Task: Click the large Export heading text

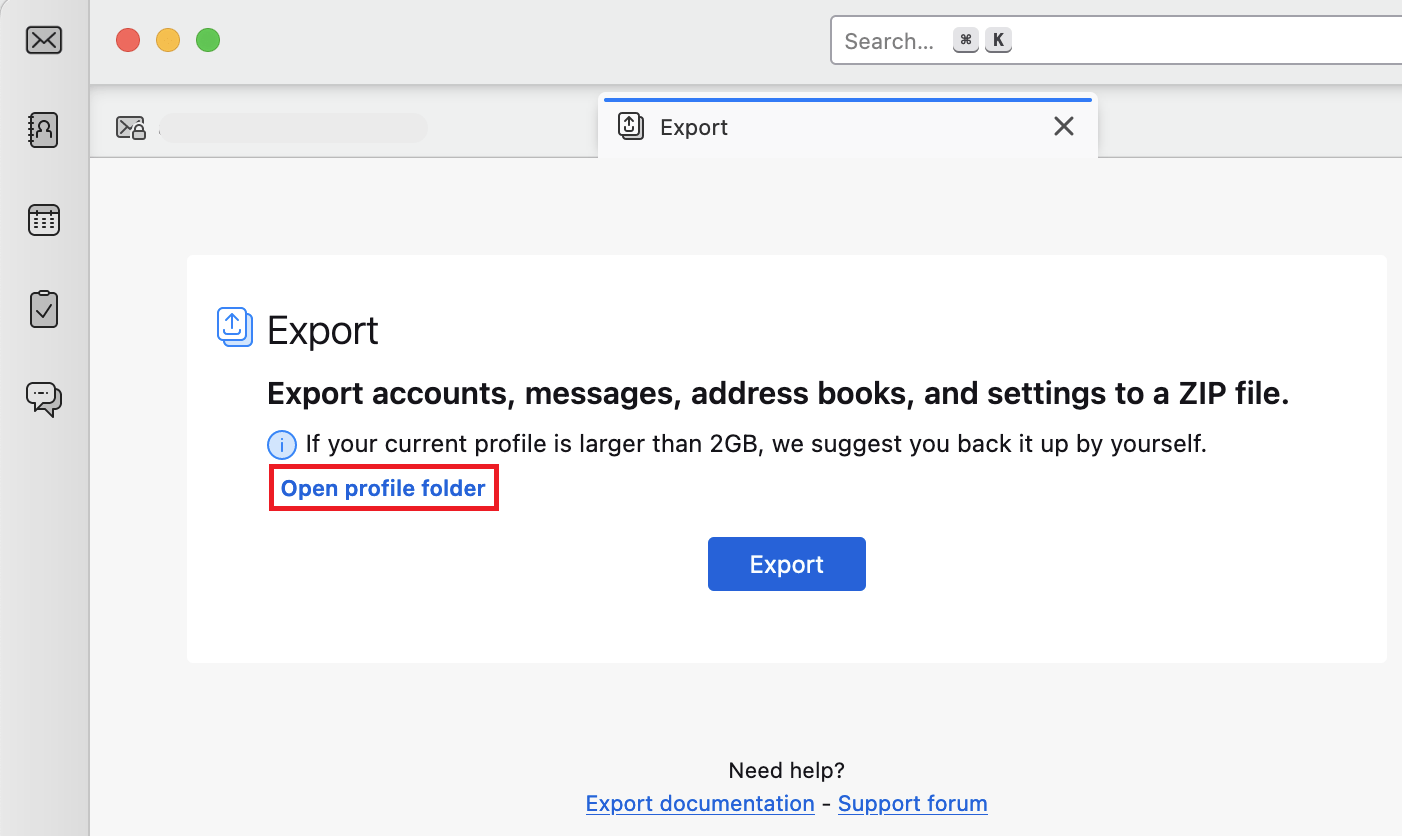Action: (323, 331)
